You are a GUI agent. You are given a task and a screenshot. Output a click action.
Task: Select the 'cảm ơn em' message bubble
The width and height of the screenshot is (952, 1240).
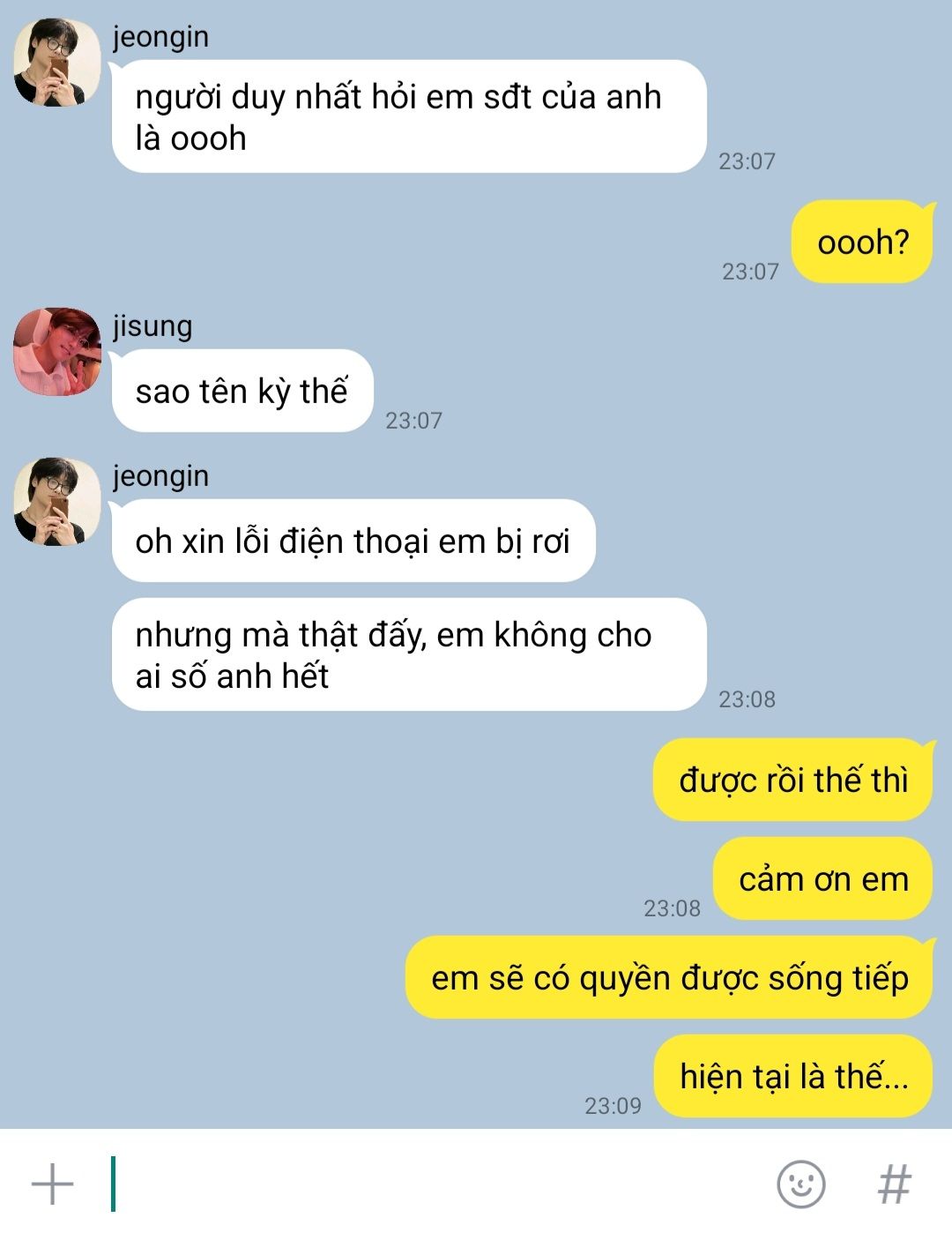pos(822,878)
